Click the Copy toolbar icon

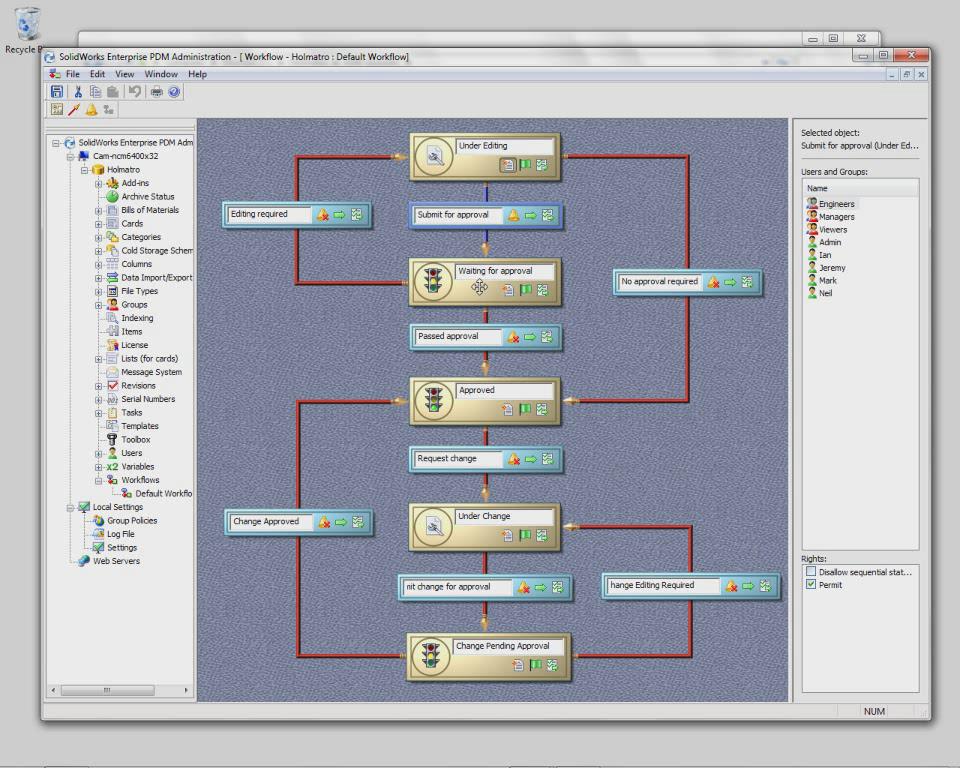[x=96, y=92]
